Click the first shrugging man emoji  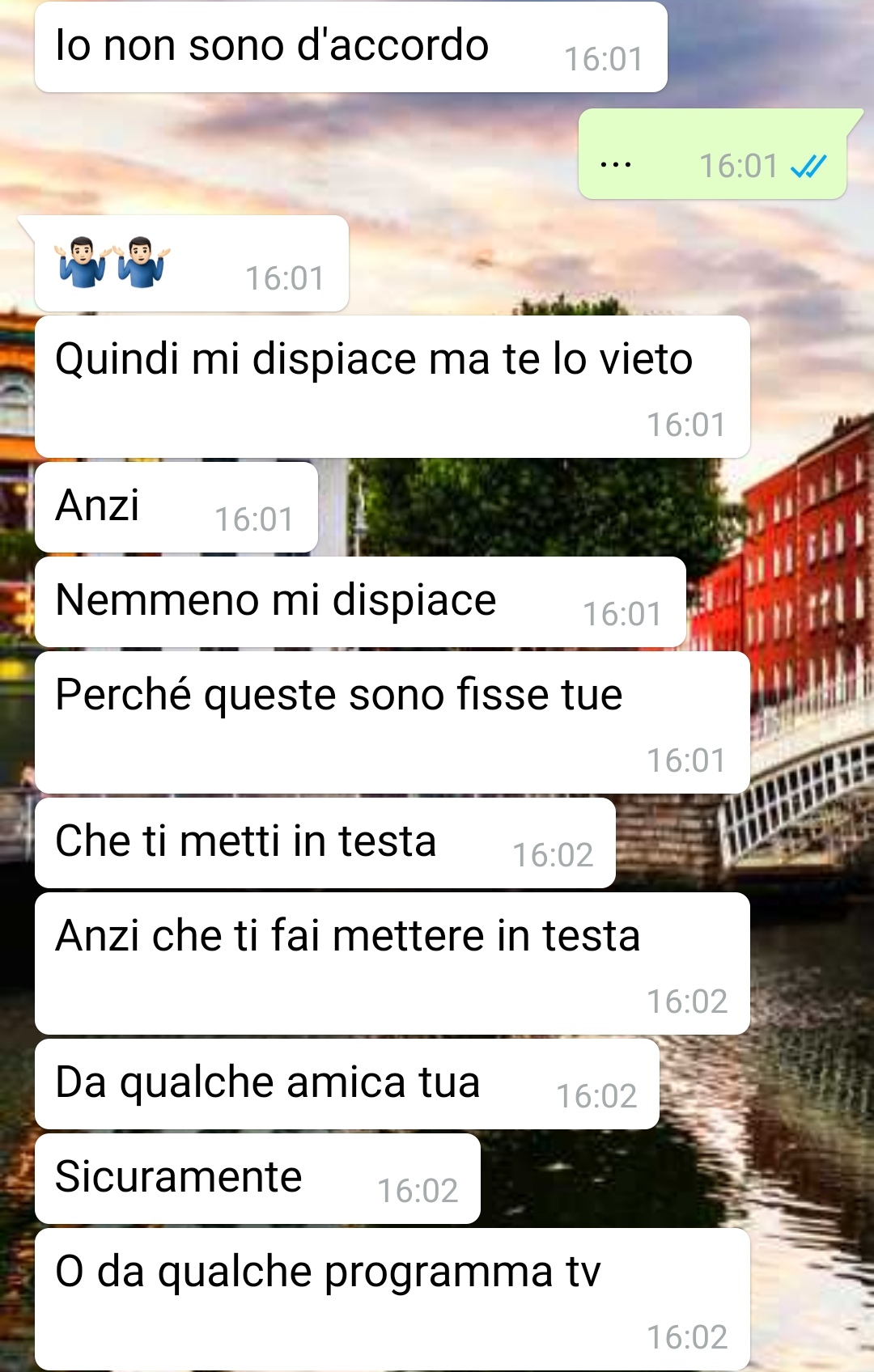(x=82, y=262)
